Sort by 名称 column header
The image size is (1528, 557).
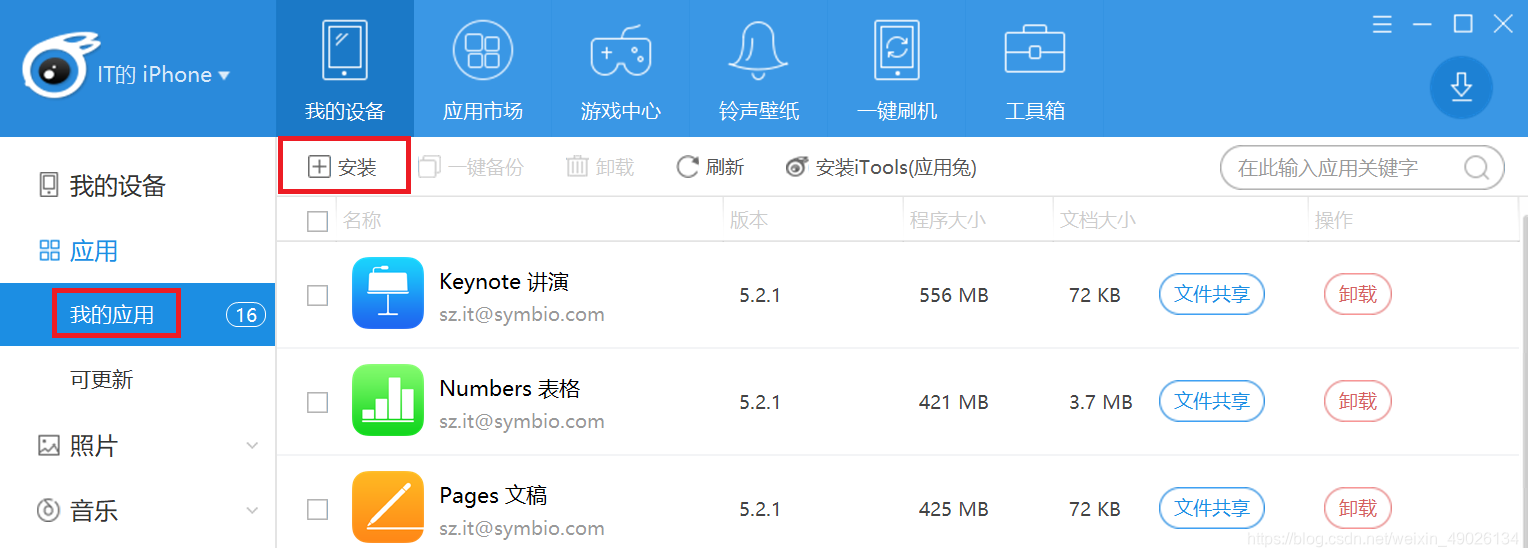[362, 221]
